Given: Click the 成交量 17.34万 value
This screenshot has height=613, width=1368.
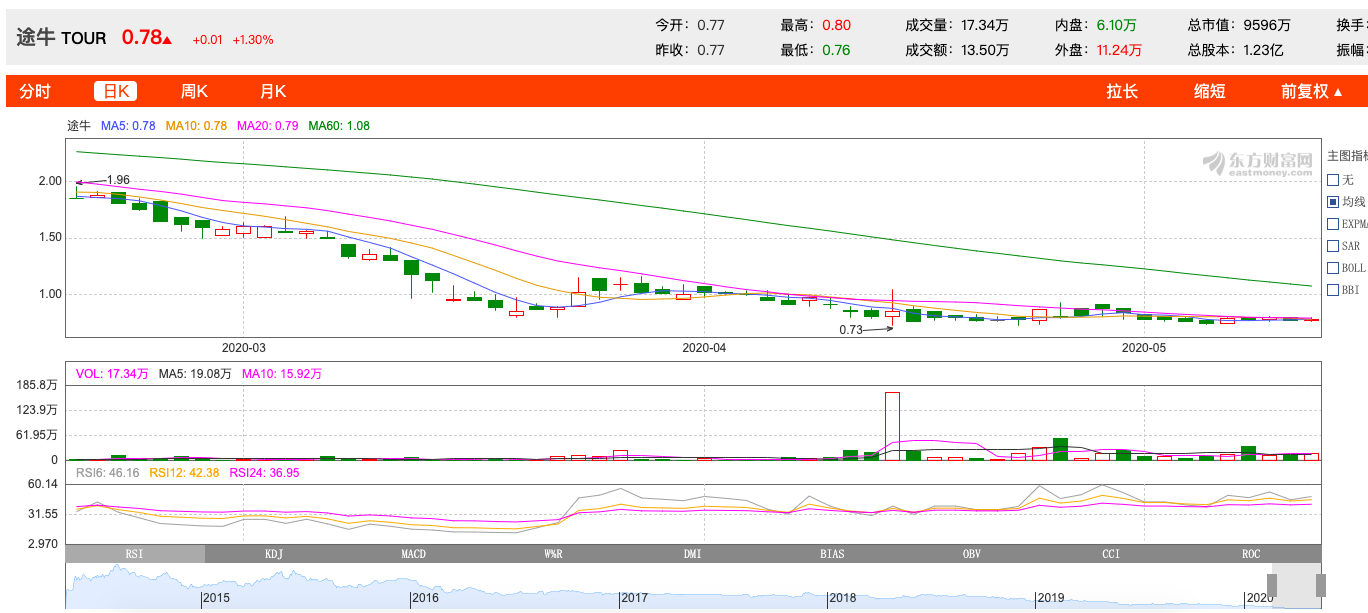Looking at the screenshot, I should [x=984, y=25].
